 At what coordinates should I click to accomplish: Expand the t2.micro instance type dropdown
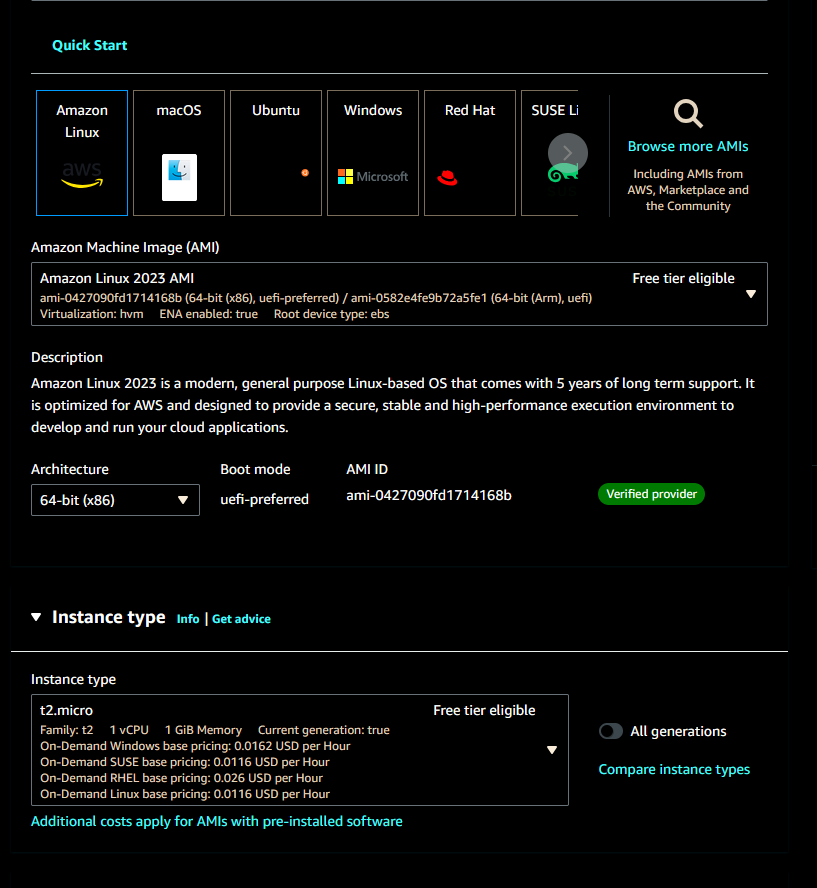tap(551, 749)
